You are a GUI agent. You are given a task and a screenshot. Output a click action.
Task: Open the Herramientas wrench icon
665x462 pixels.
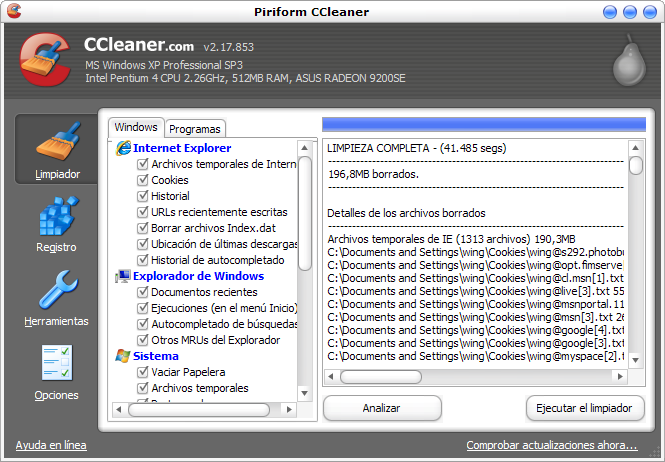[57, 290]
